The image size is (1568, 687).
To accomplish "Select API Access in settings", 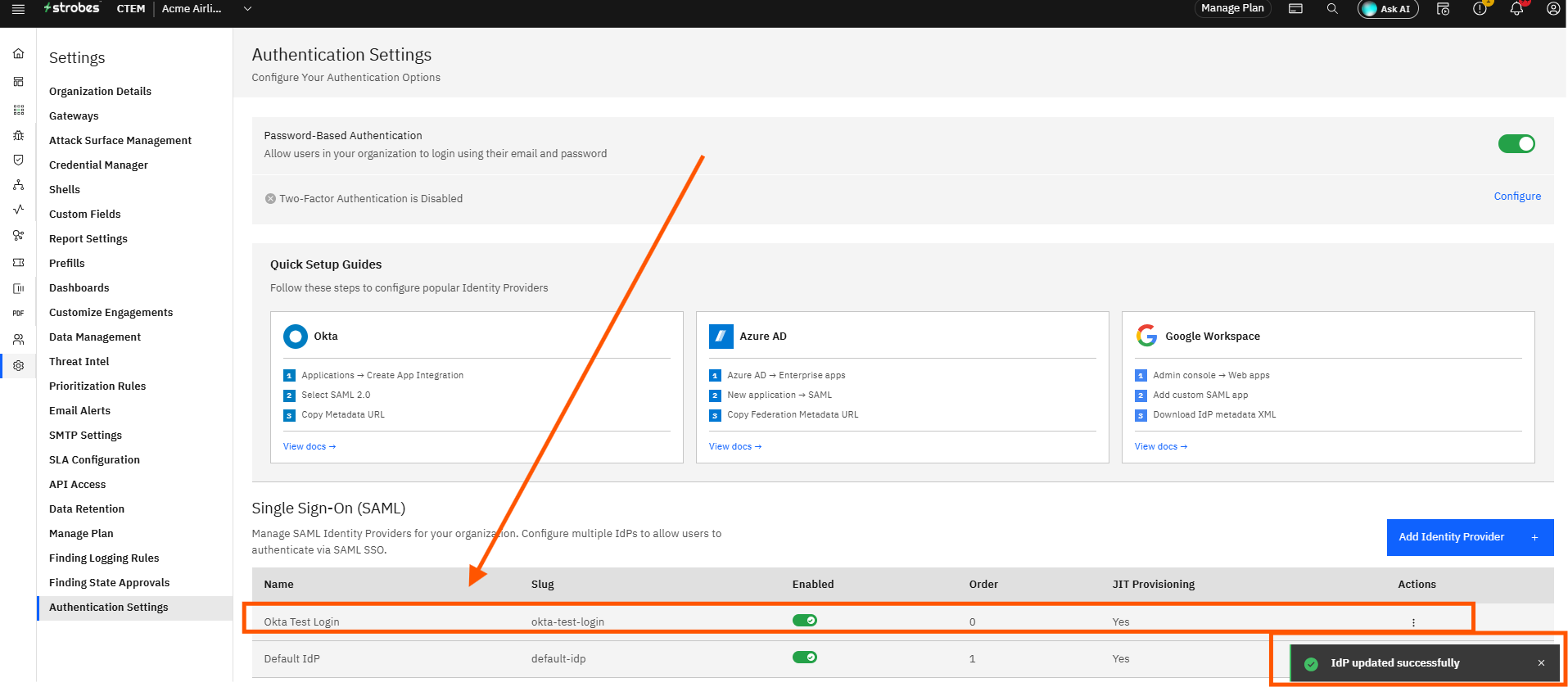I will click(x=78, y=484).
